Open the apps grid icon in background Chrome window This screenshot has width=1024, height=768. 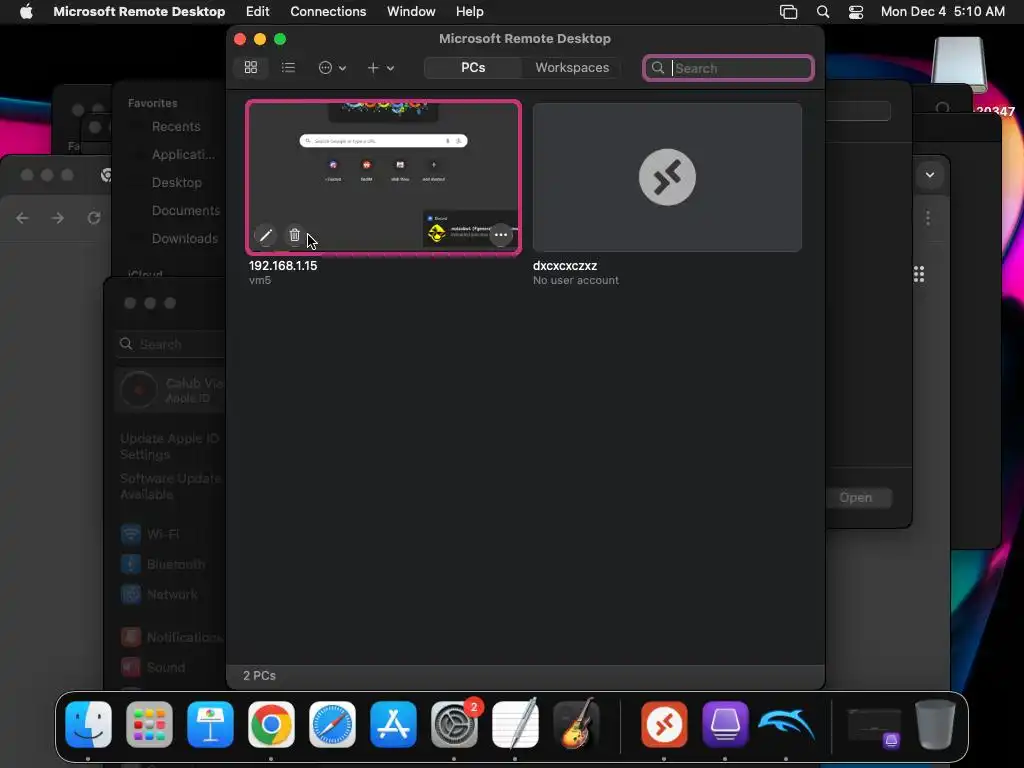click(x=918, y=274)
